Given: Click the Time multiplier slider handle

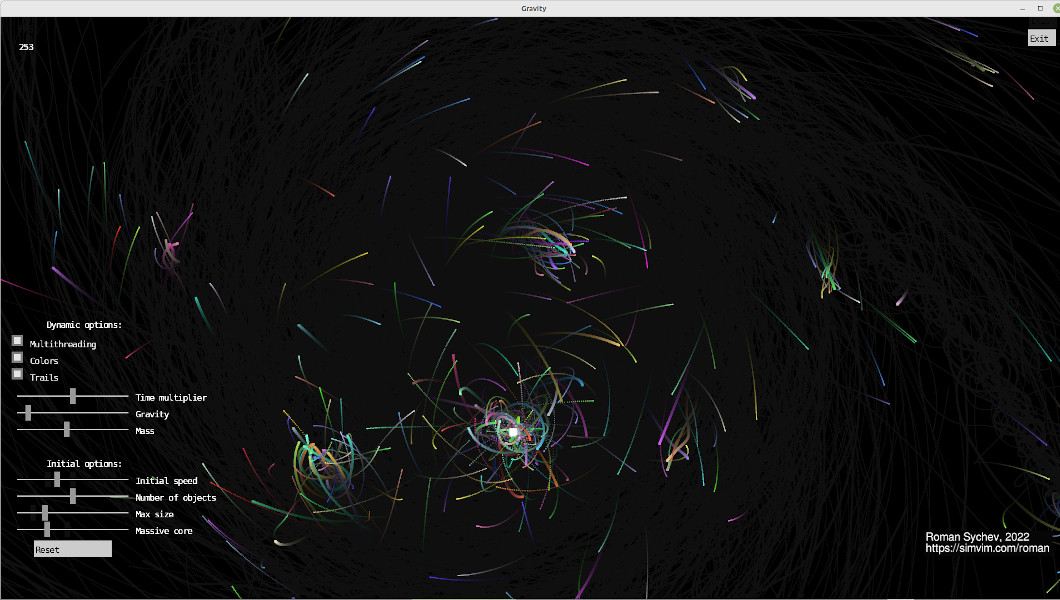Looking at the screenshot, I should [x=73, y=397].
